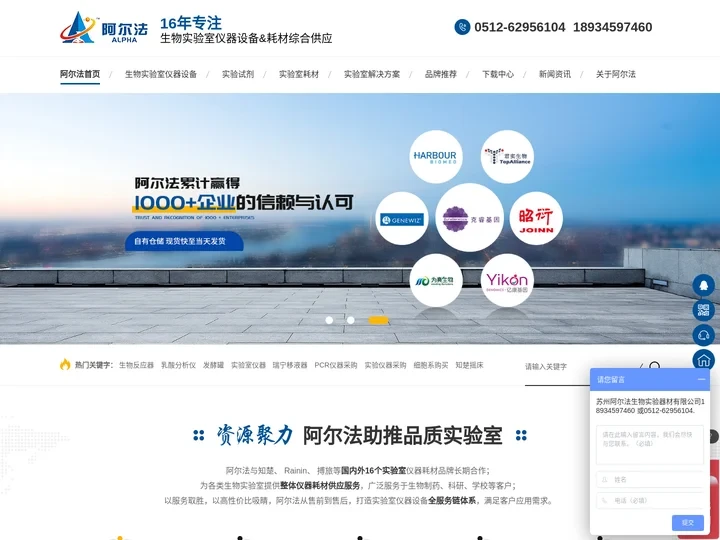This screenshot has height=540, width=720.
Task: Focus the 电话 phone field
Action: click(649, 501)
